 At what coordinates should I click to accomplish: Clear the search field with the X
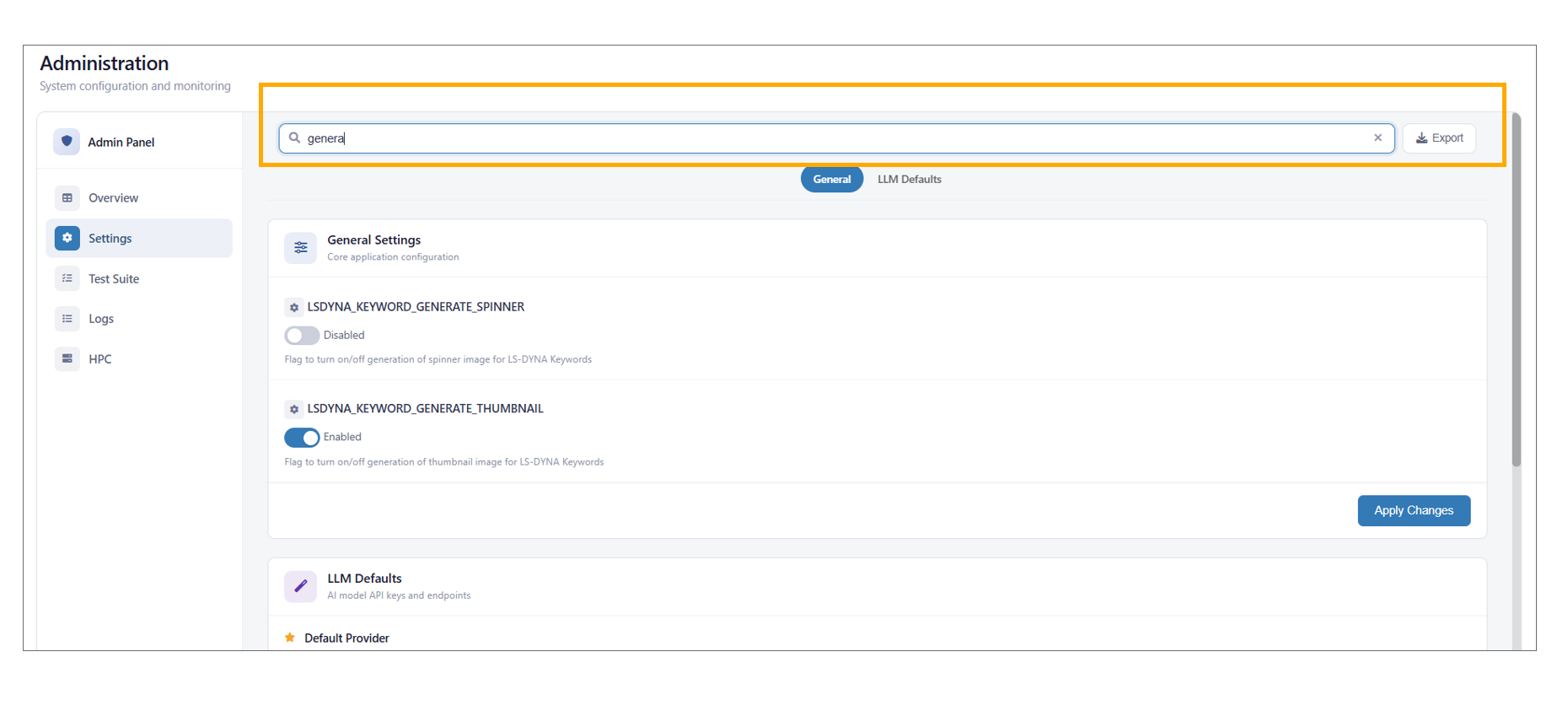click(x=1378, y=137)
